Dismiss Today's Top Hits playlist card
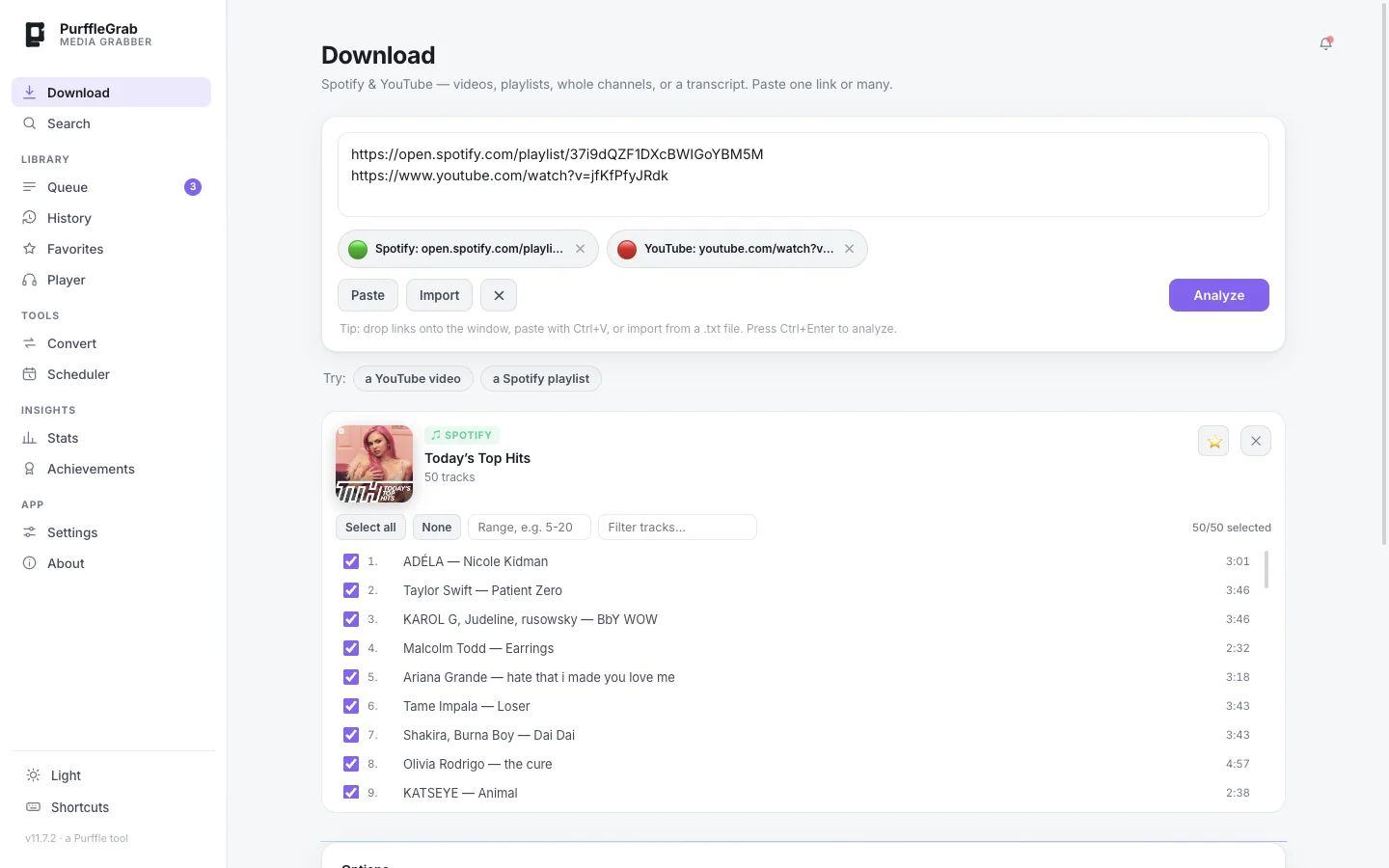This screenshot has height=868, width=1389. click(x=1255, y=441)
